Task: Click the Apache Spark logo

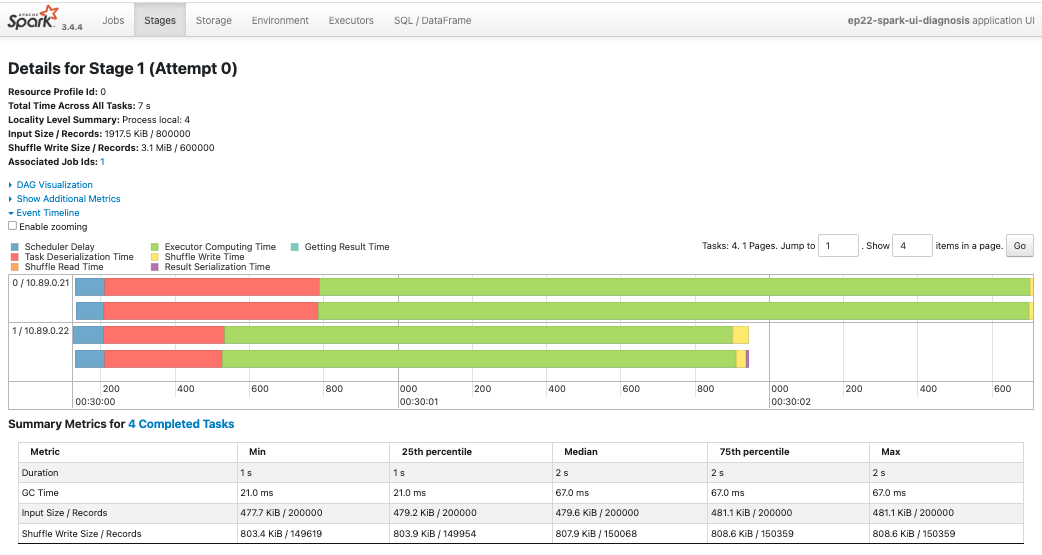Action: (x=33, y=17)
